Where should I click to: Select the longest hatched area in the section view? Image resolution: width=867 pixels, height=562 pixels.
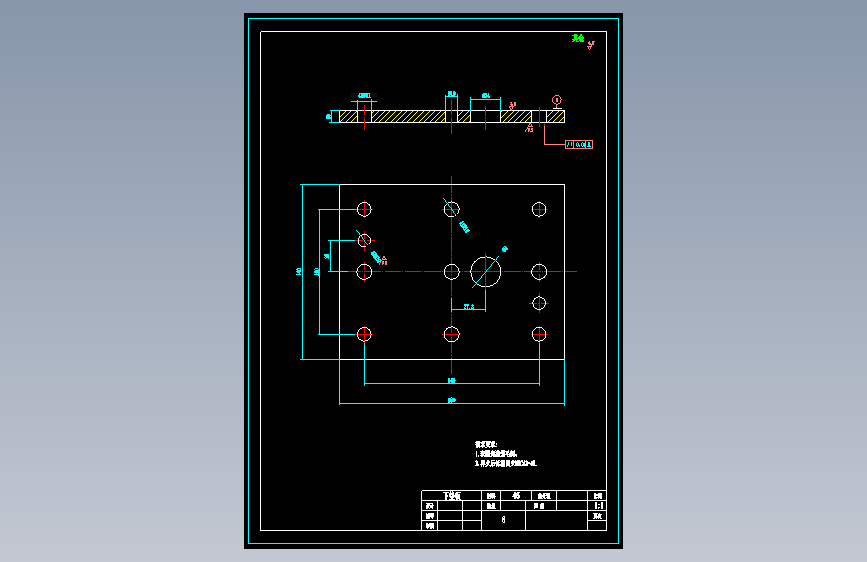(x=409, y=116)
